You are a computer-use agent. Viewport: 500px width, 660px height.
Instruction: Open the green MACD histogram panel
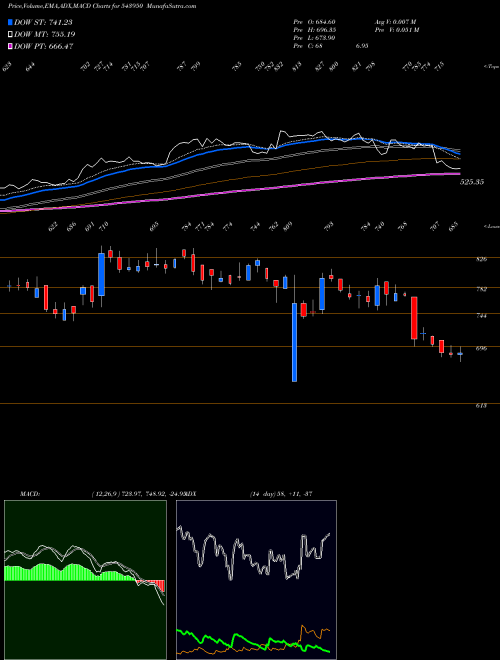(x=85, y=580)
